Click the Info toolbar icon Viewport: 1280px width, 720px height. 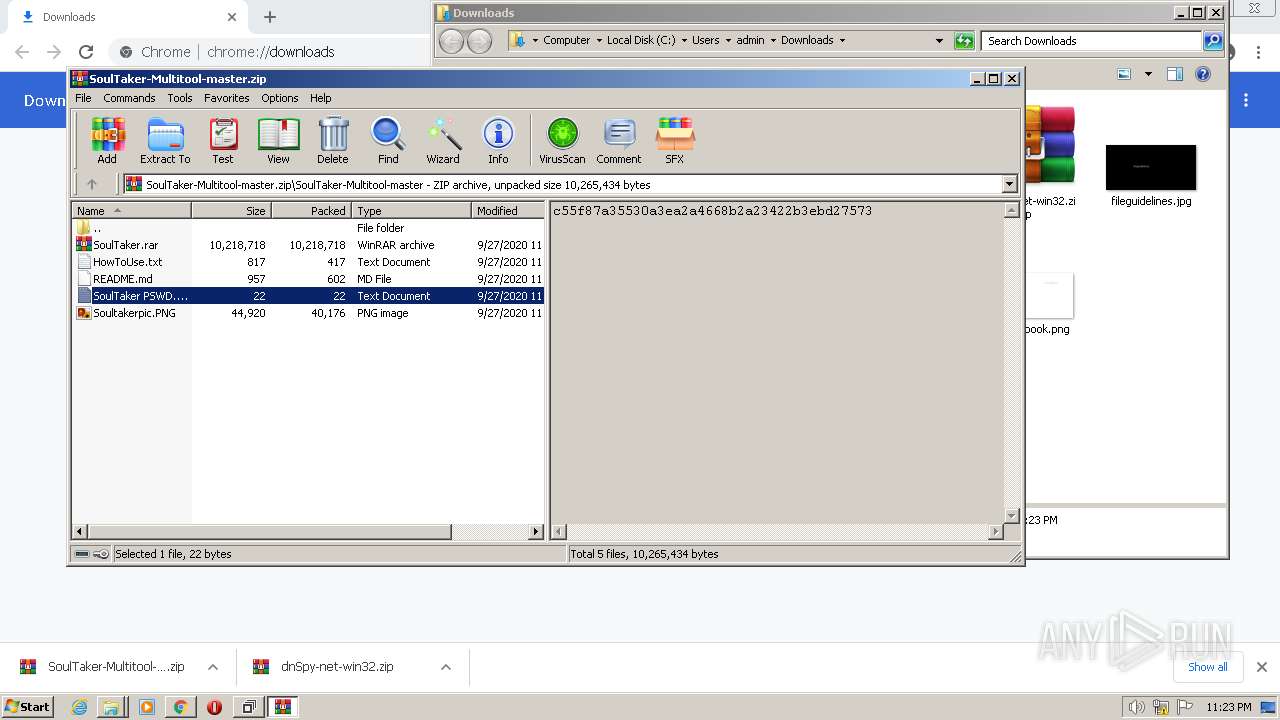[498, 140]
